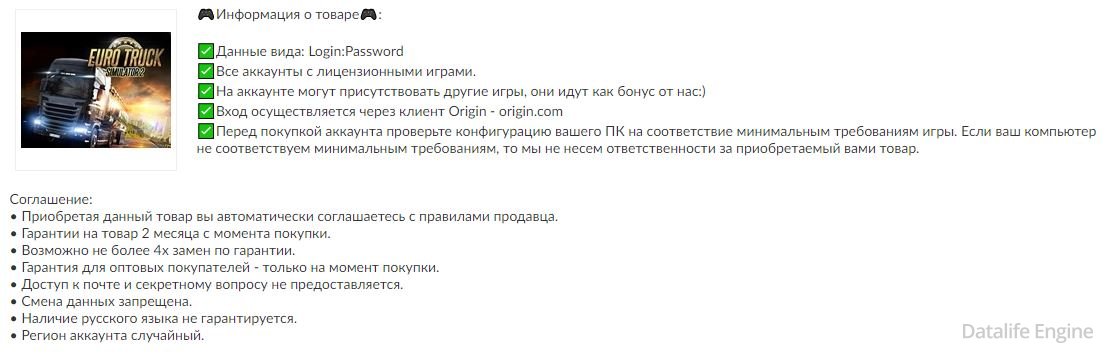Click the Соглашение heading
Screen dimensions: 1115x363
[51, 200]
